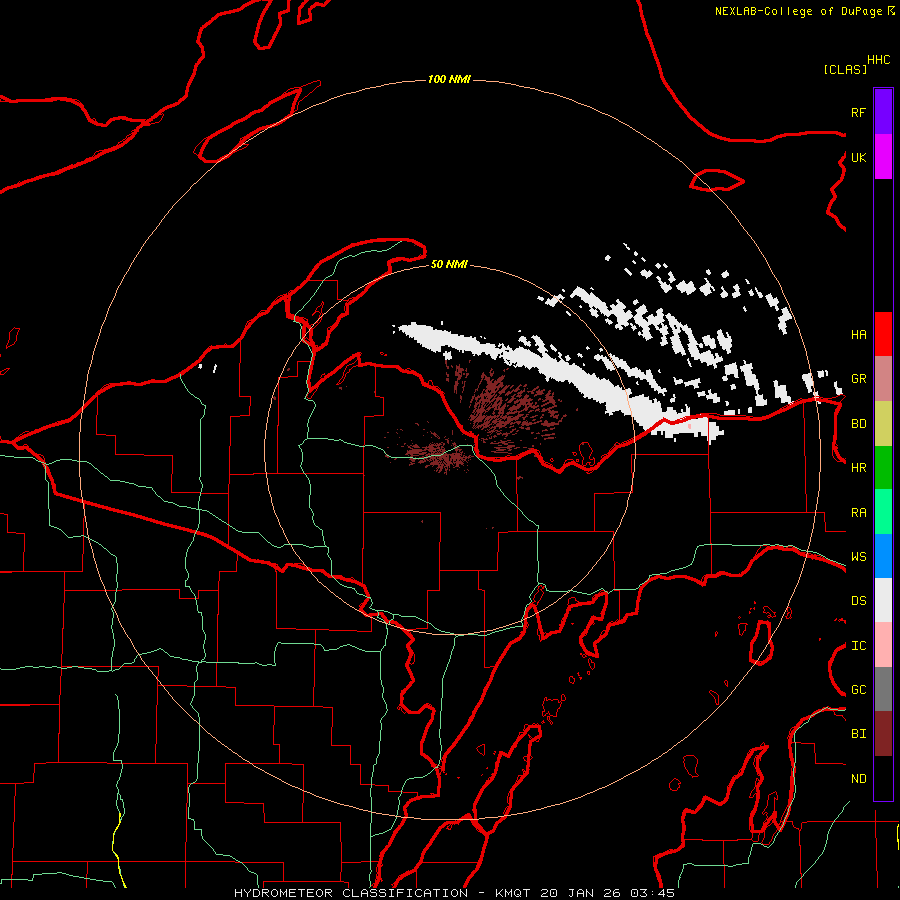Click the RA legend label
900x900 pixels.
(858, 513)
